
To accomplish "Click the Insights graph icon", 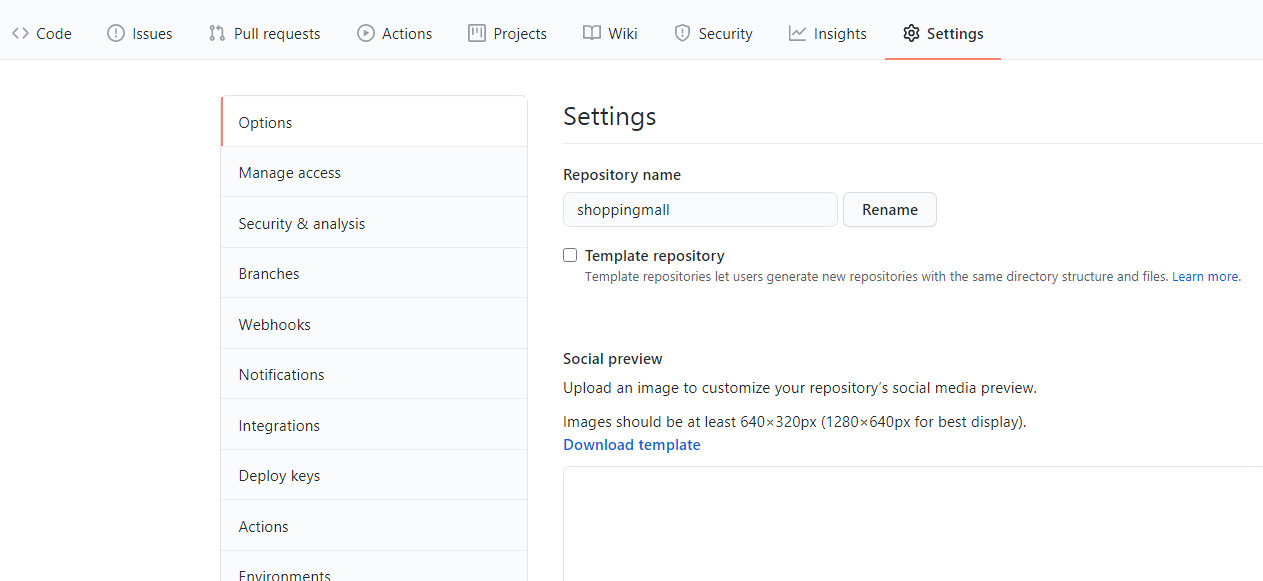I will (797, 34).
